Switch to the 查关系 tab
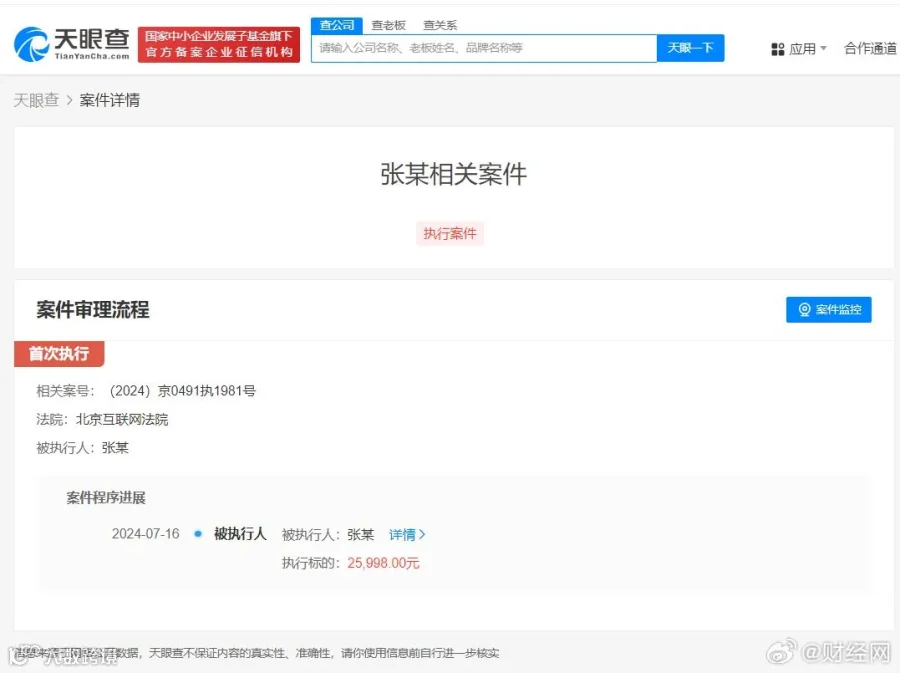 (440, 25)
